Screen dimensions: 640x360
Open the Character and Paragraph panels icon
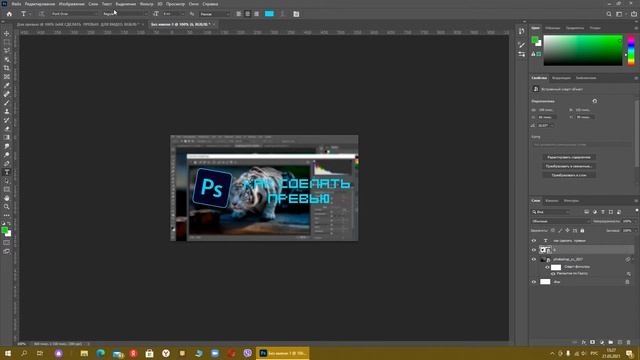pos(296,14)
